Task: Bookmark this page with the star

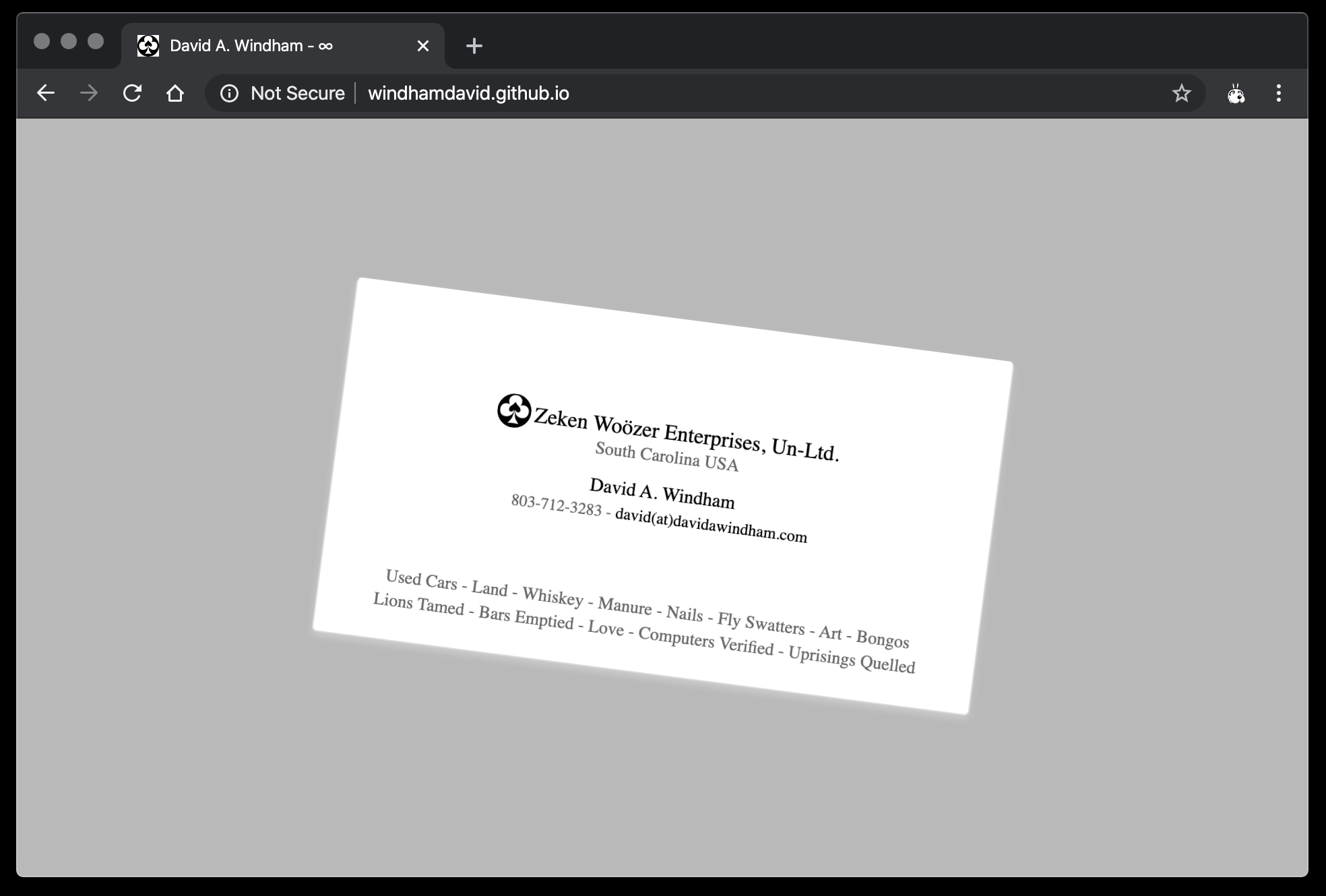Action: (x=1181, y=93)
